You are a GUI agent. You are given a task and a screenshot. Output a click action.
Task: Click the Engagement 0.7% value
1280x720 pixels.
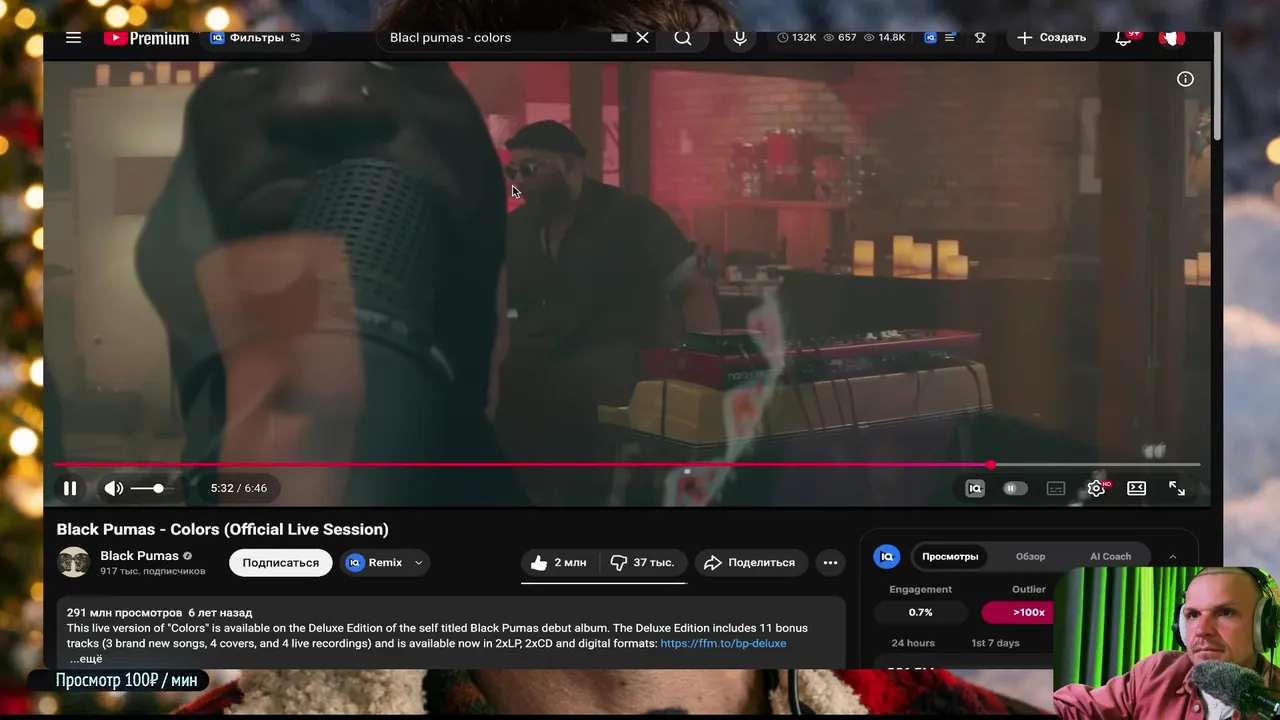point(920,612)
